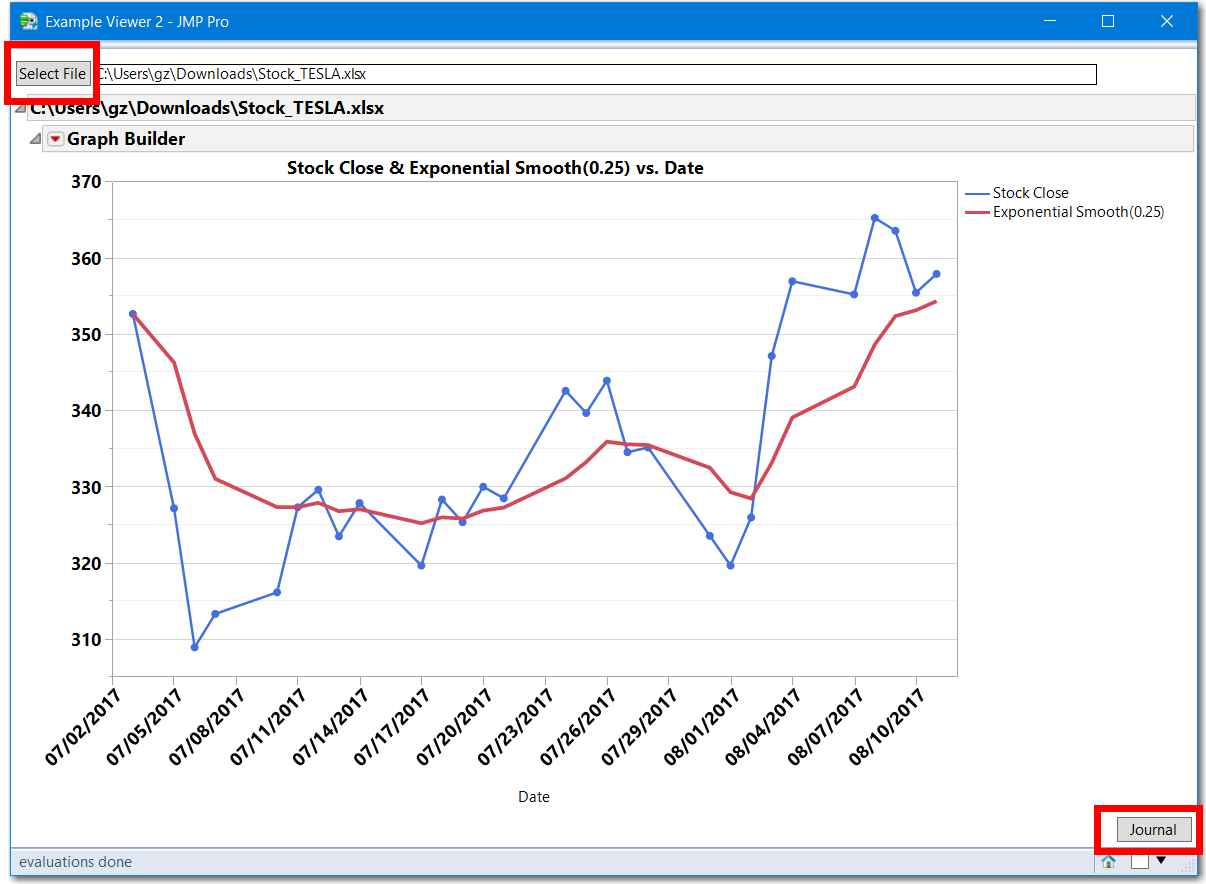
Task: Click the 07/08/2017 x-axis label
Action: point(206,729)
